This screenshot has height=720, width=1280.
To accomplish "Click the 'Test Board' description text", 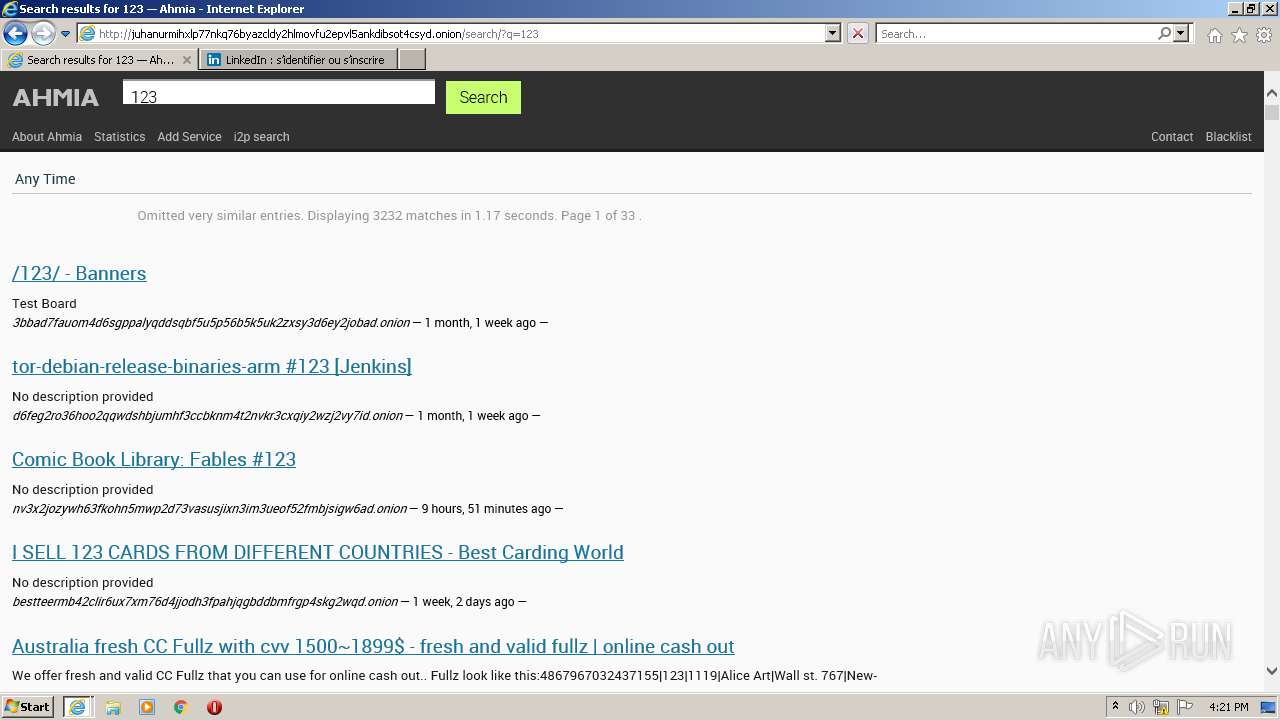I will point(44,303).
